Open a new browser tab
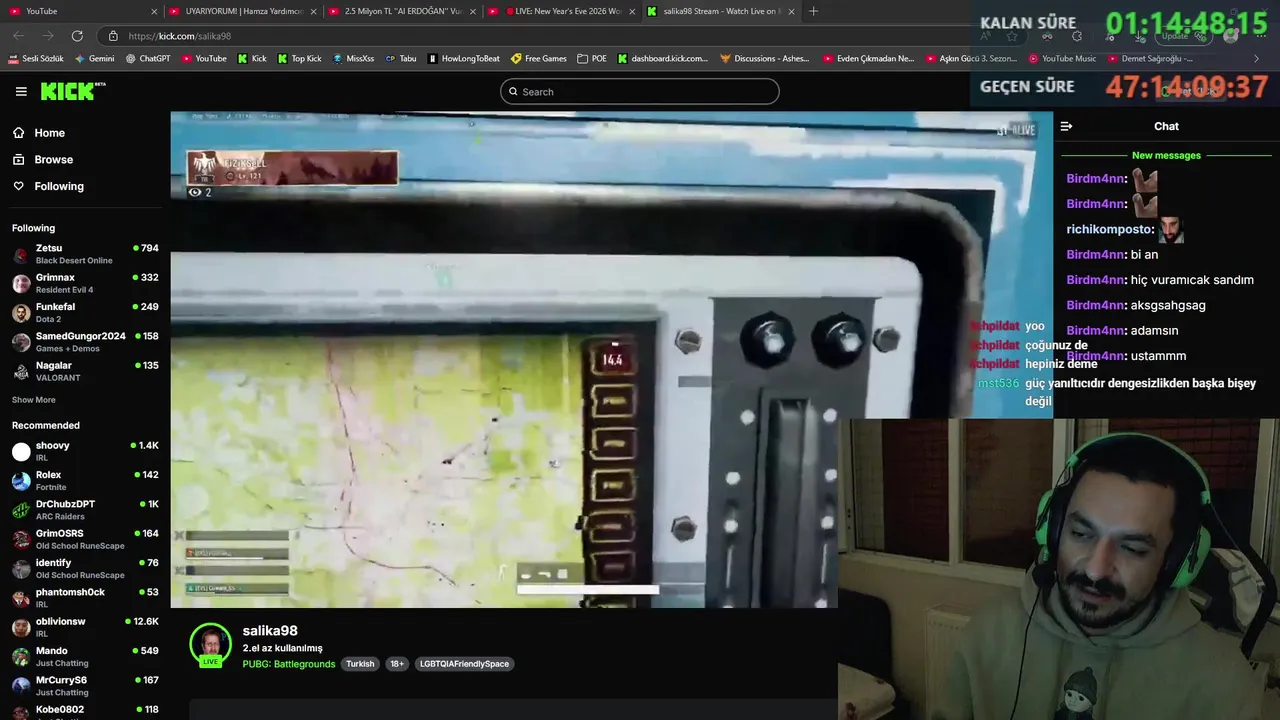Screen dimensions: 1280x720 [x=813, y=11]
